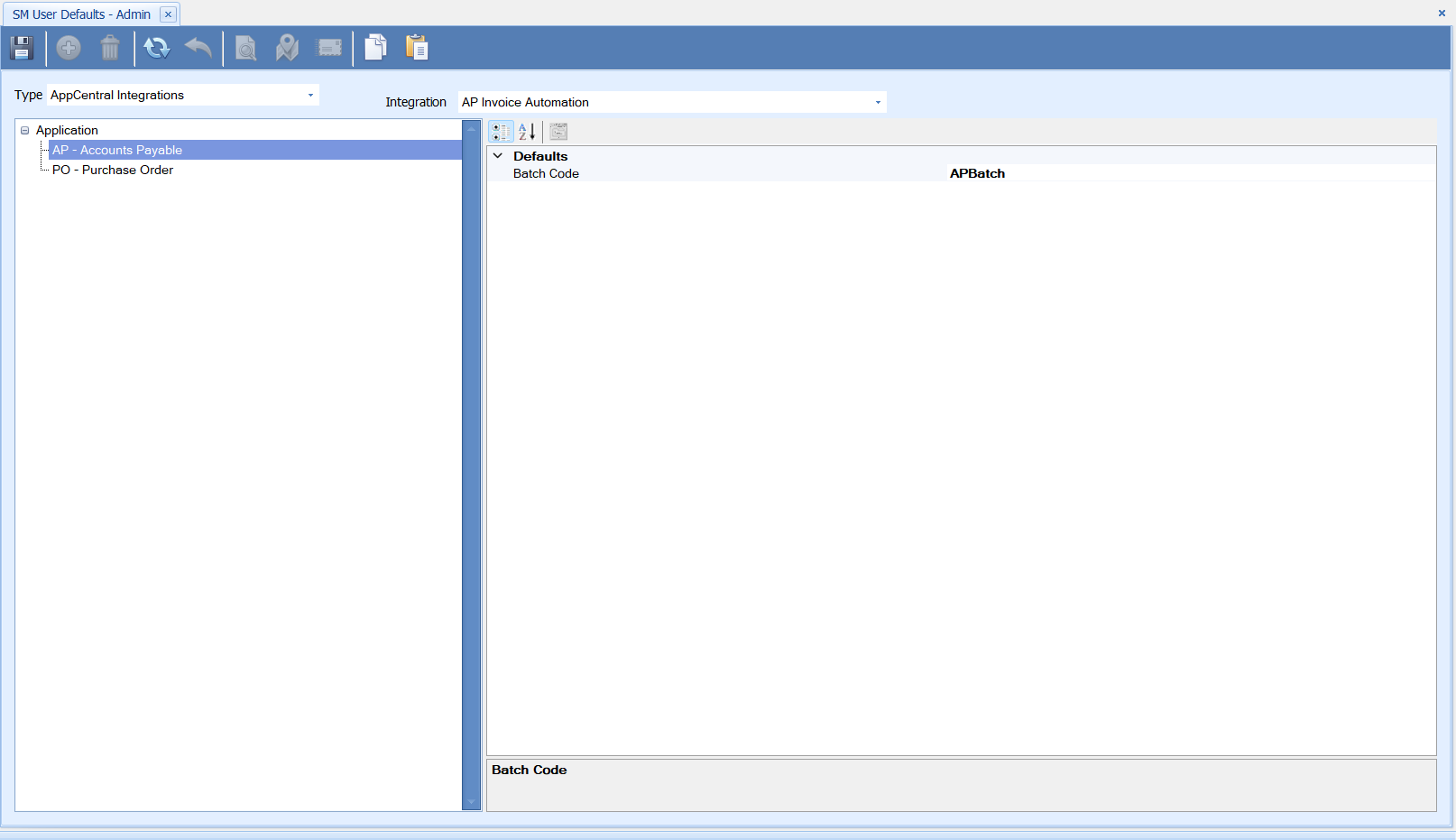
Task: Click the map pin toolbar icon
Action: point(287,48)
